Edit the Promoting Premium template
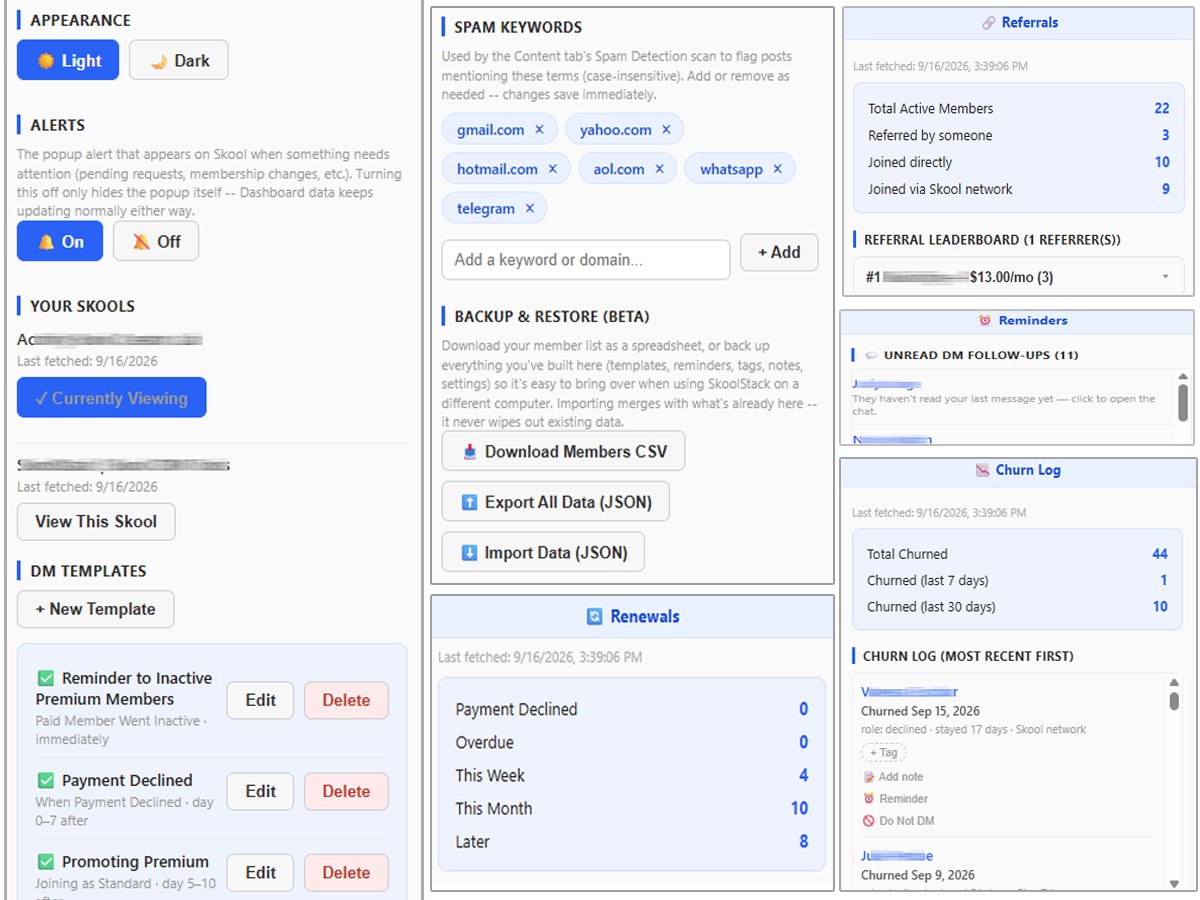 260,872
